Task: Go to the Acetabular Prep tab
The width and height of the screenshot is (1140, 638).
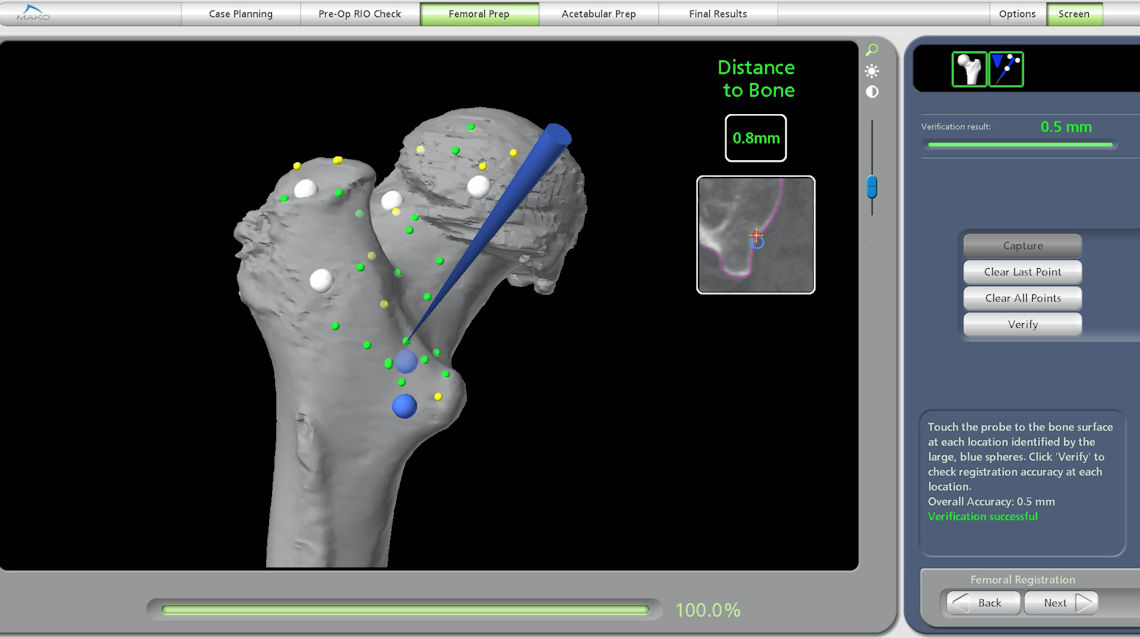Action: click(599, 14)
